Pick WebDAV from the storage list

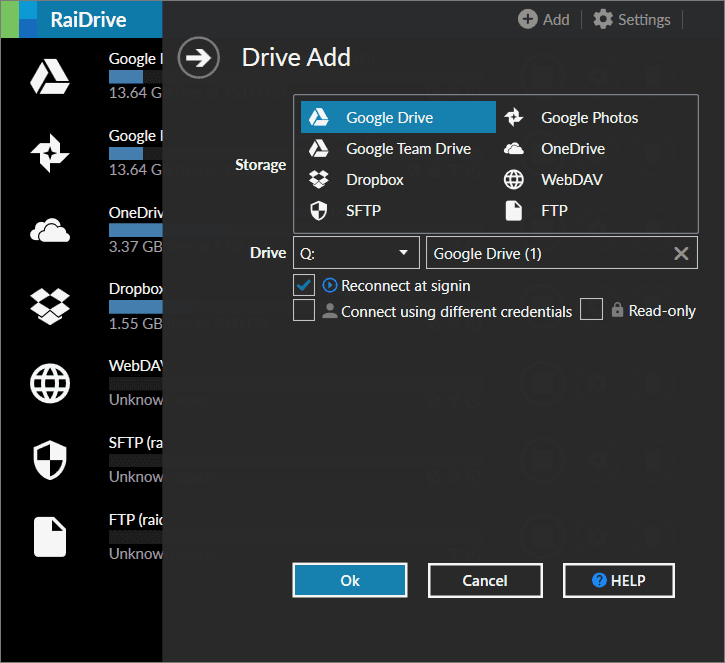click(572, 180)
